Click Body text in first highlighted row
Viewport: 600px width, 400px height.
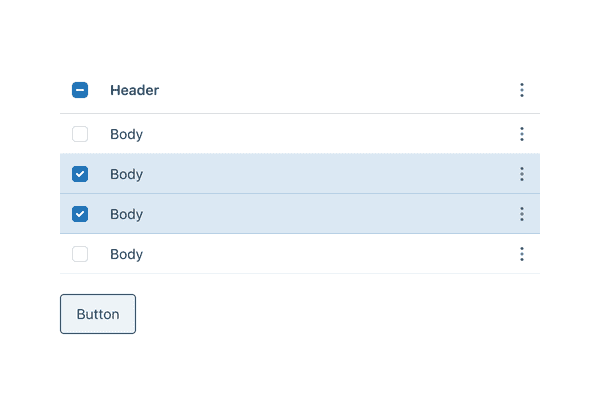pyautogui.click(x=126, y=174)
